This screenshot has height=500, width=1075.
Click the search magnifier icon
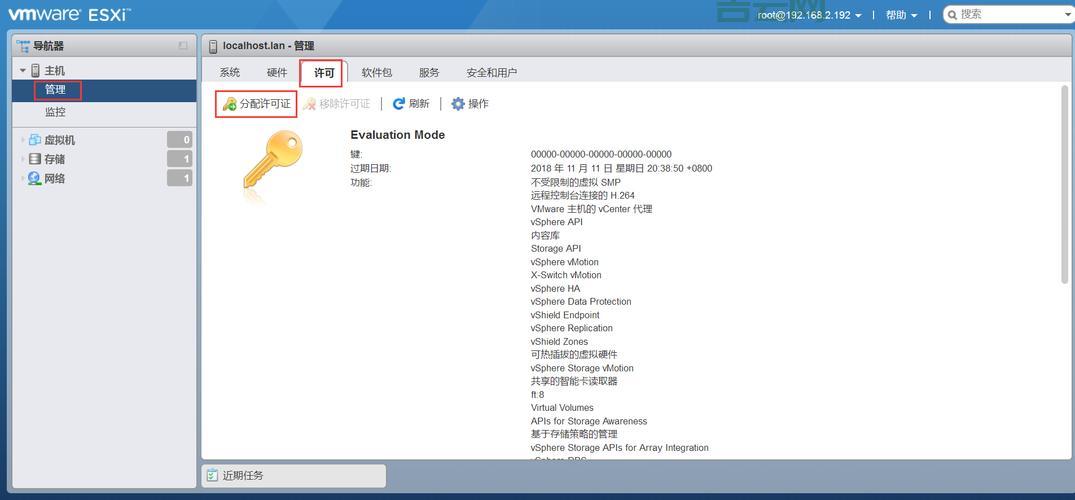(x=951, y=15)
